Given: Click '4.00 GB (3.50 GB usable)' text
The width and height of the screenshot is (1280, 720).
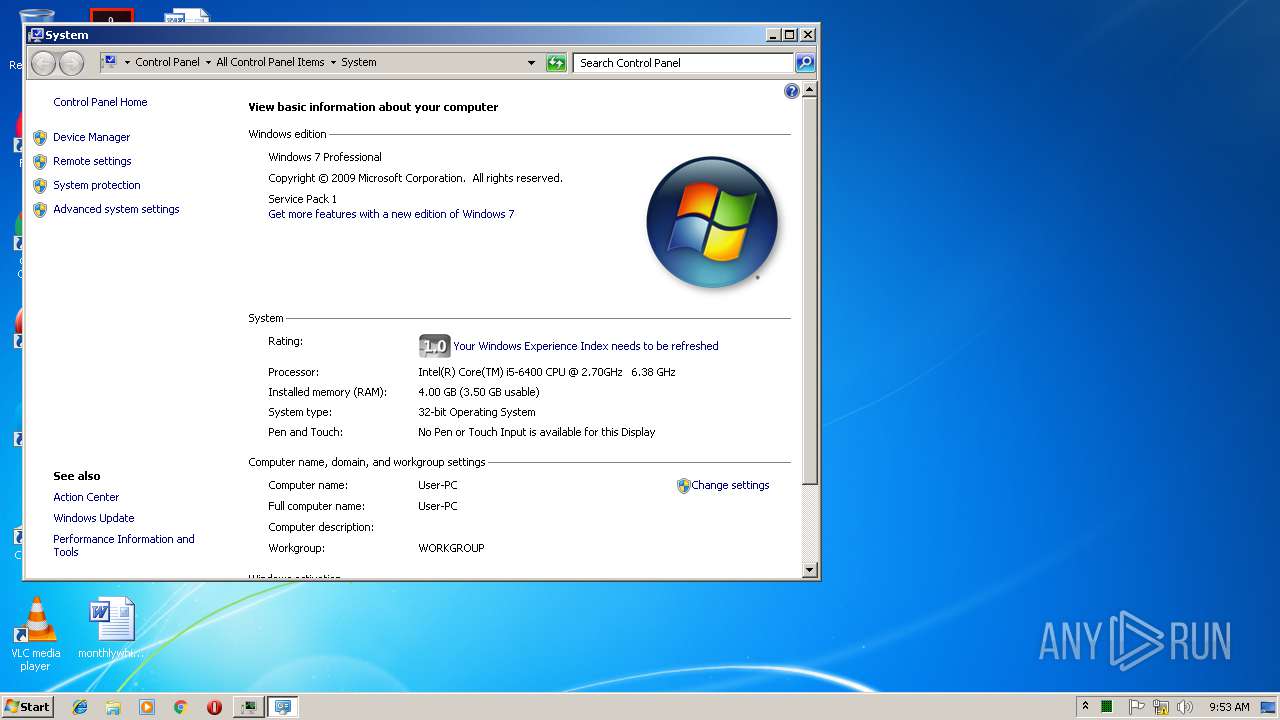Looking at the screenshot, I should click(478, 392).
